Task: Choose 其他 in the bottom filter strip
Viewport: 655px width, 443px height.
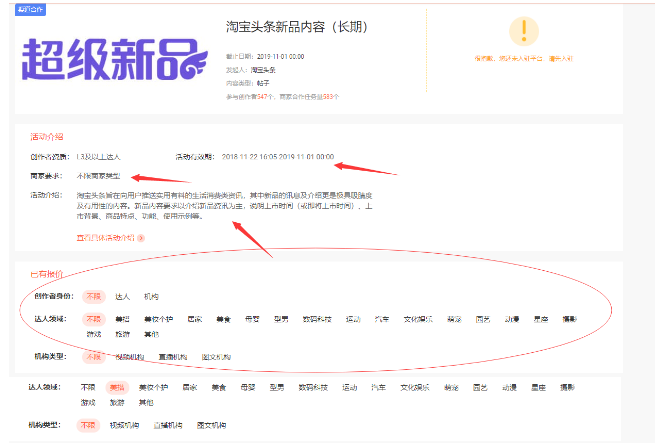Action: (146, 402)
